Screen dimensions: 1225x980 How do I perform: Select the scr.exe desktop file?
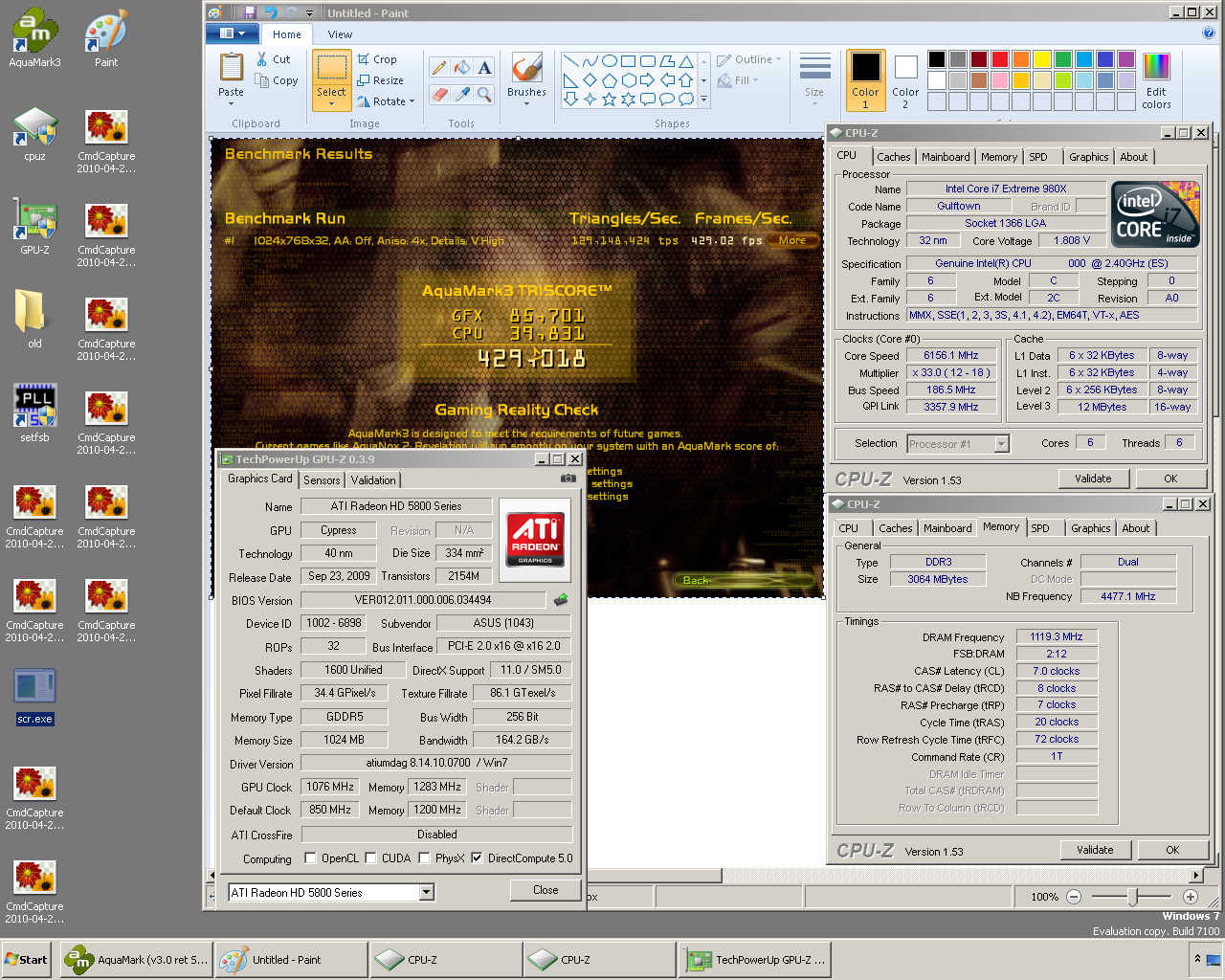point(34,696)
